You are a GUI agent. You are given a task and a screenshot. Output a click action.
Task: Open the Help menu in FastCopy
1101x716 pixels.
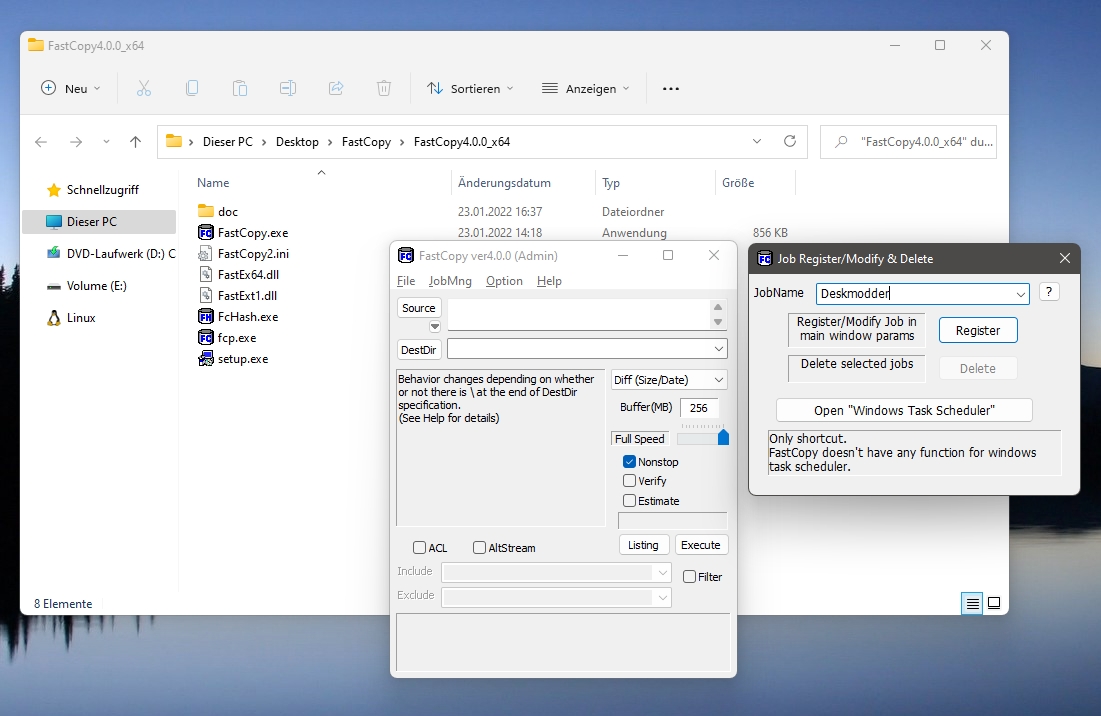pos(549,281)
